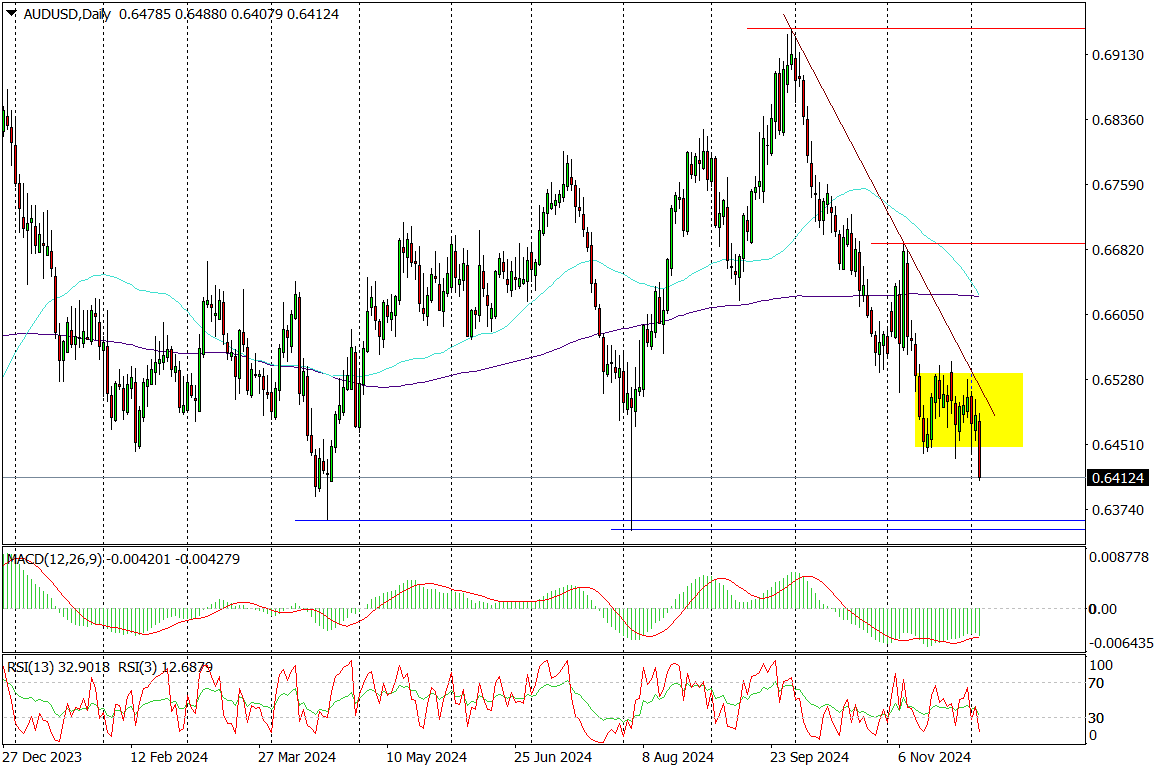Click the 0.66820 price axis label

point(1118,250)
